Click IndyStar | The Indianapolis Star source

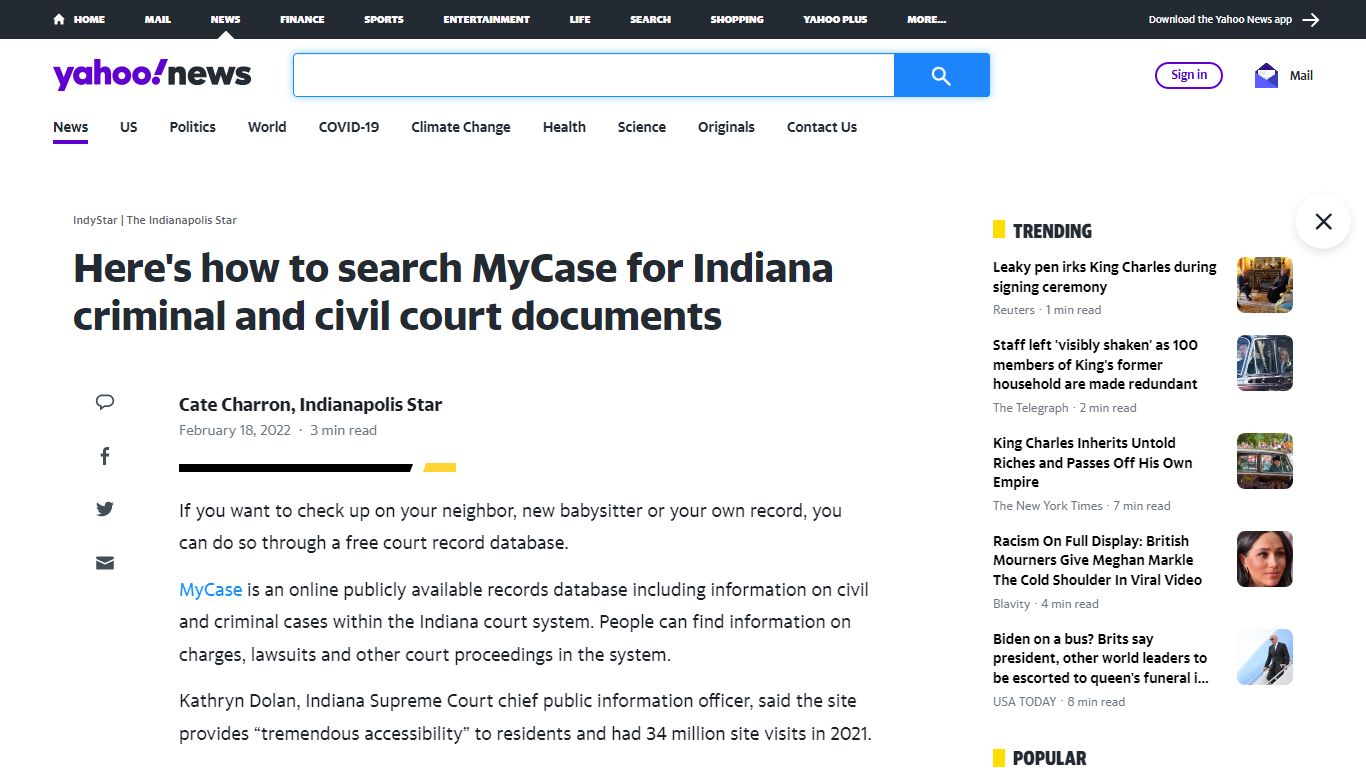point(155,220)
